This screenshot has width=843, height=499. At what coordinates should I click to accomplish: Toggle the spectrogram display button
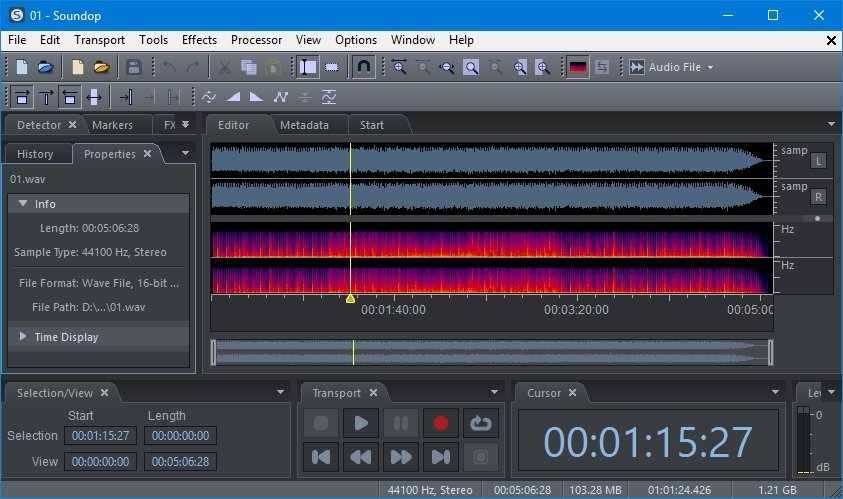[x=577, y=67]
